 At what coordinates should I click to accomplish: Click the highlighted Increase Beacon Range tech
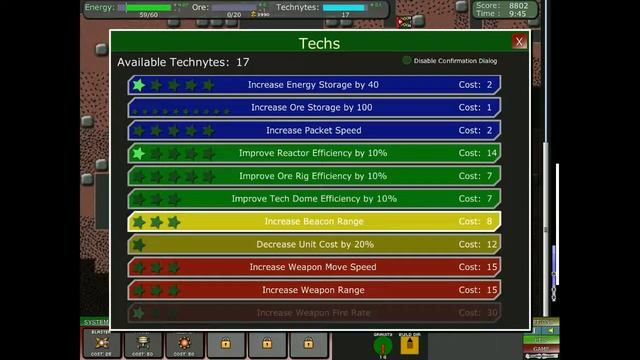click(x=314, y=222)
